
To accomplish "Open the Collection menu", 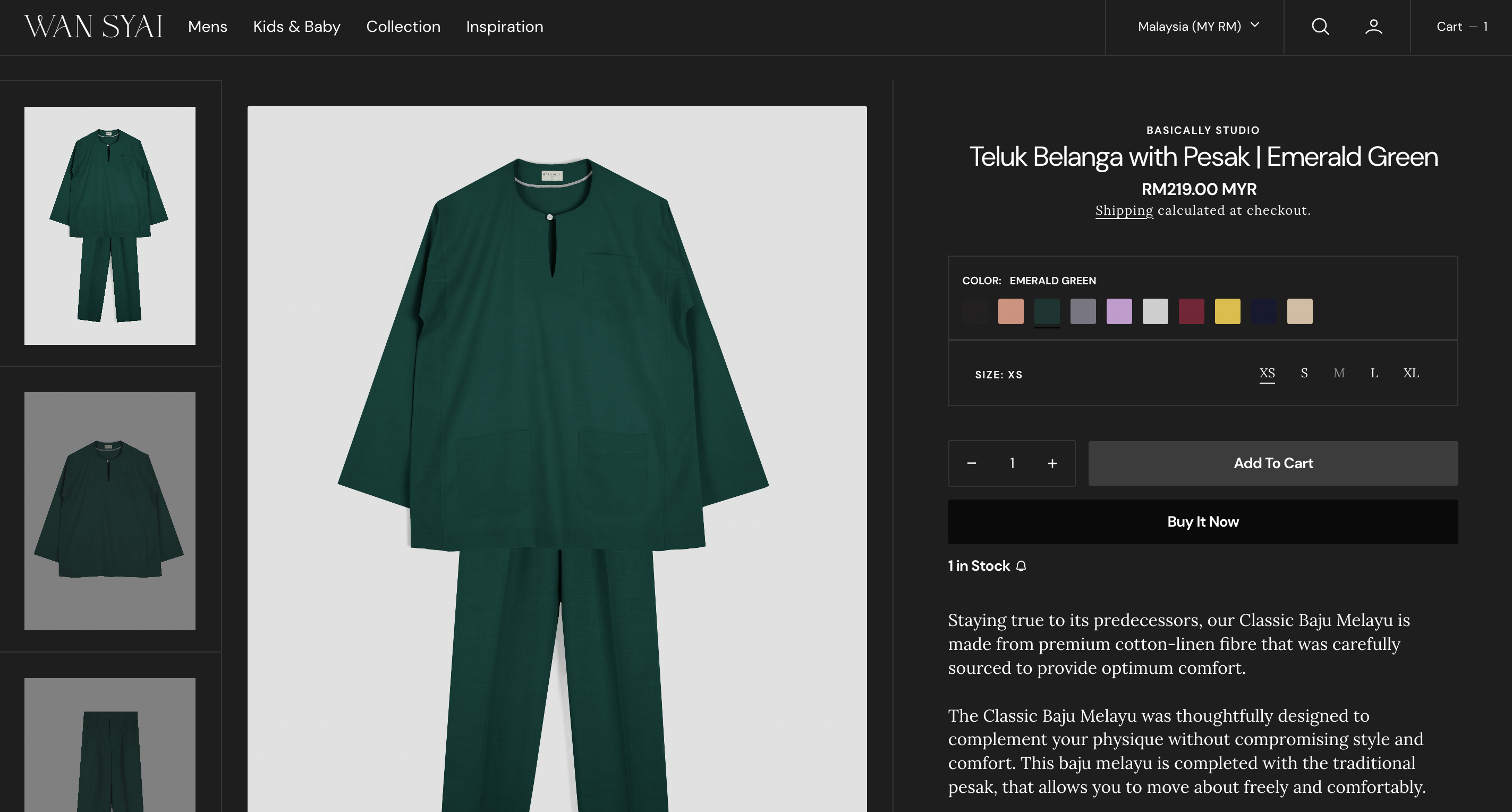I will point(403,27).
